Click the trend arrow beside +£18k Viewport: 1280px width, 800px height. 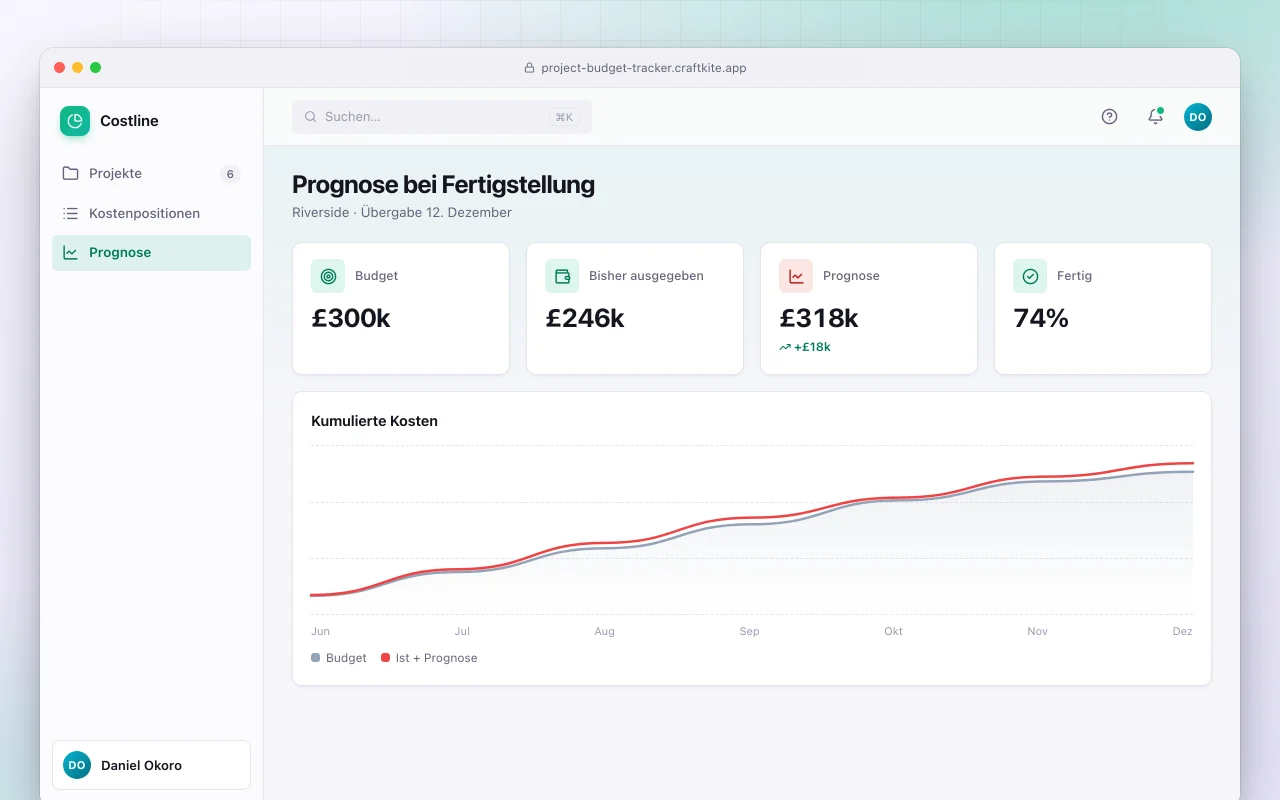785,347
